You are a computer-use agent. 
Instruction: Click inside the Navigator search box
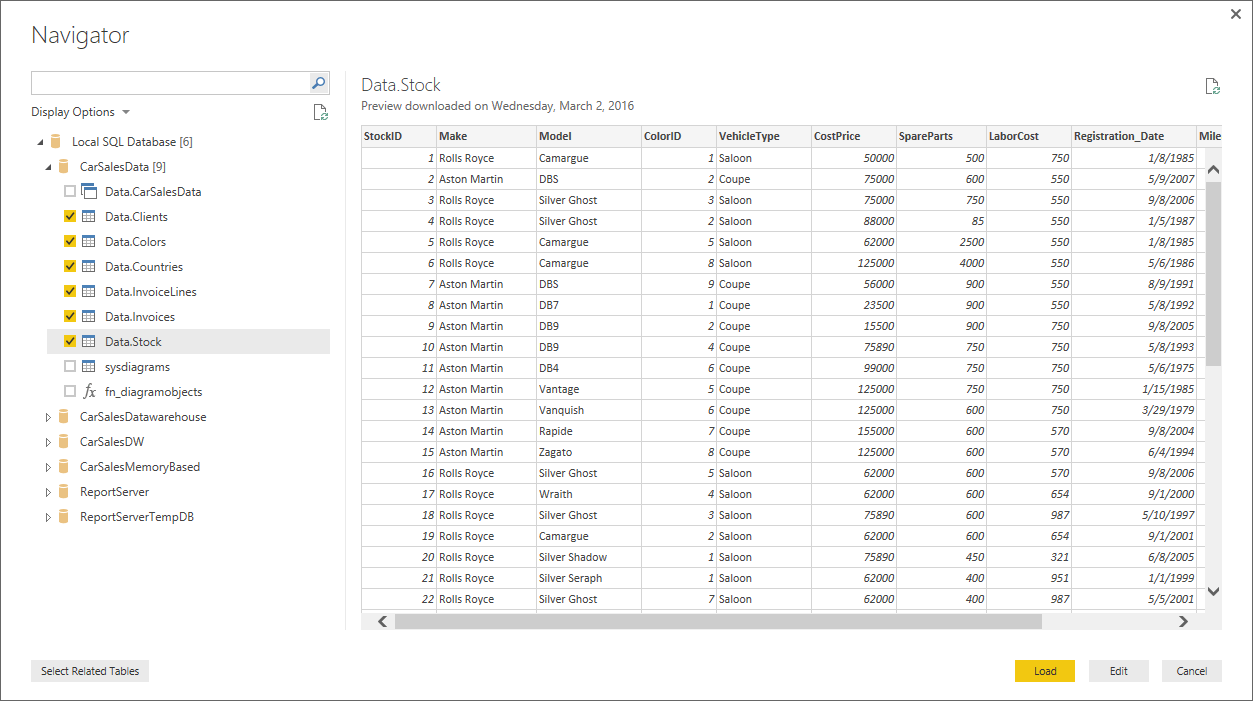(x=171, y=83)
